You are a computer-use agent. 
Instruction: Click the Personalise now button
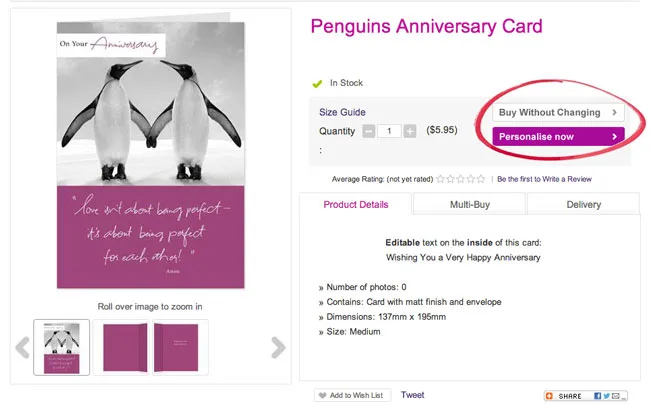559,136
